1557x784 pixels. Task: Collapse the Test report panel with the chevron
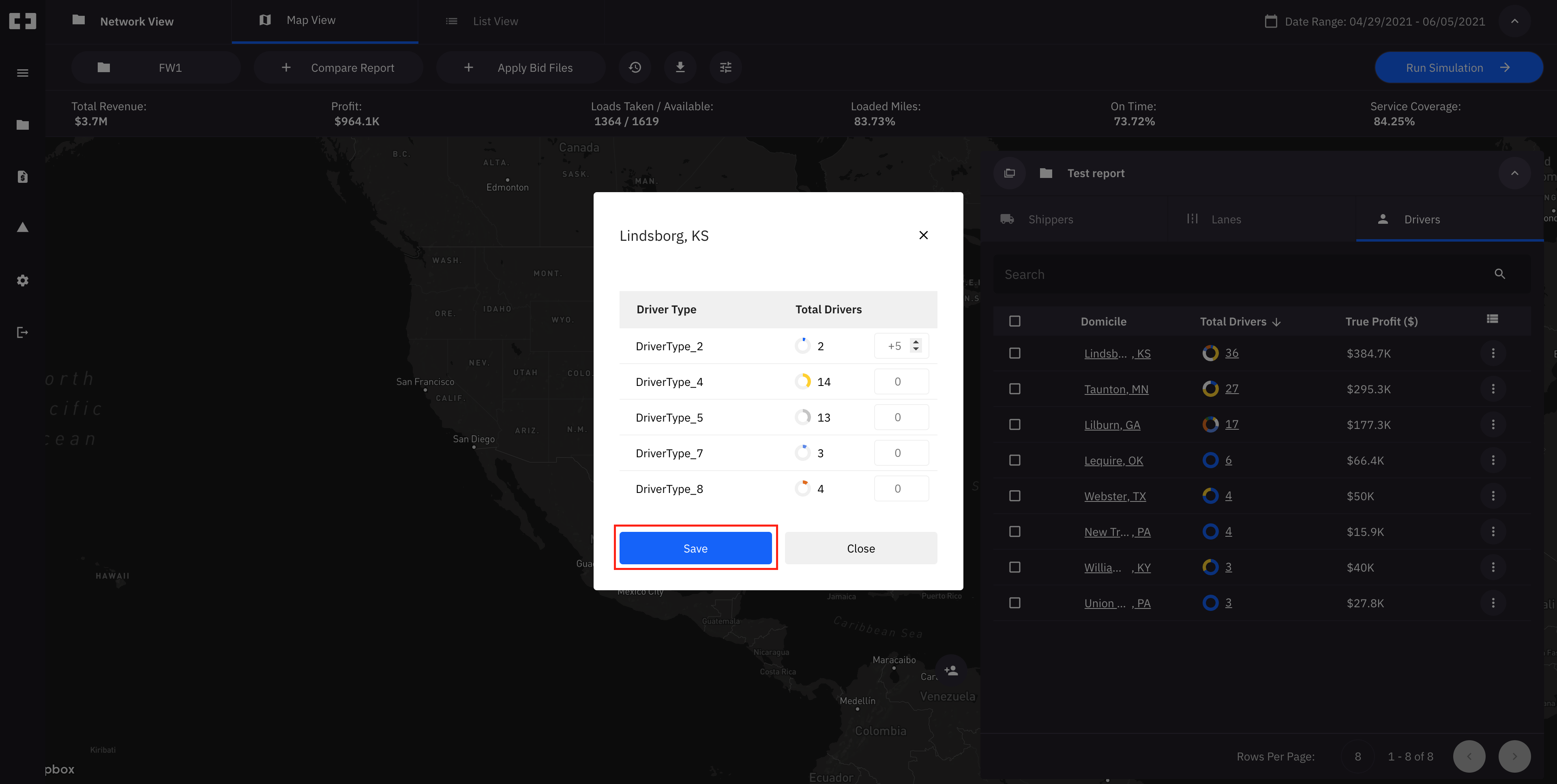tap(1514, 173)
